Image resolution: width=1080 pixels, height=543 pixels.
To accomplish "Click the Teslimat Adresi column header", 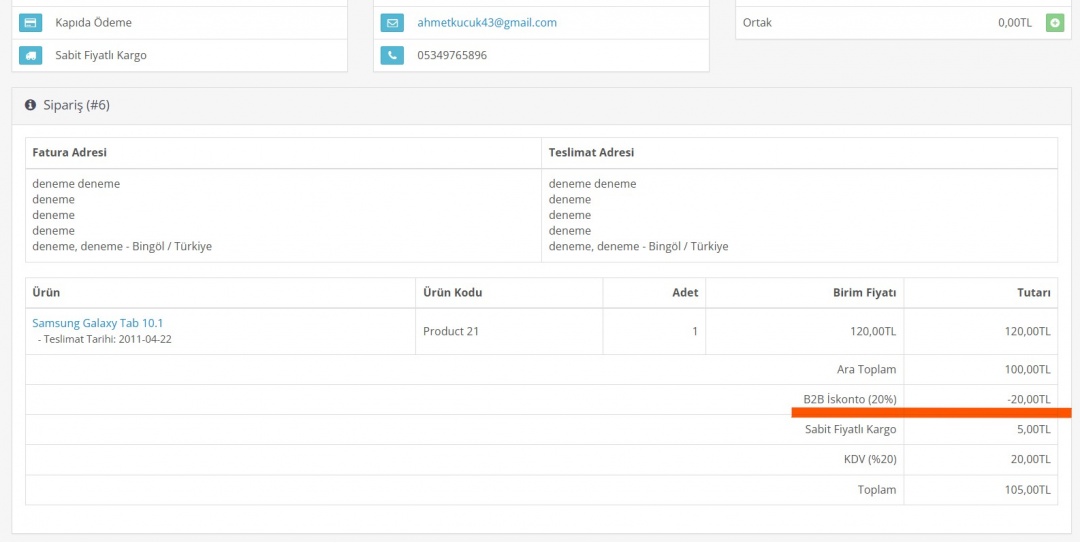I will pos(591,153).
